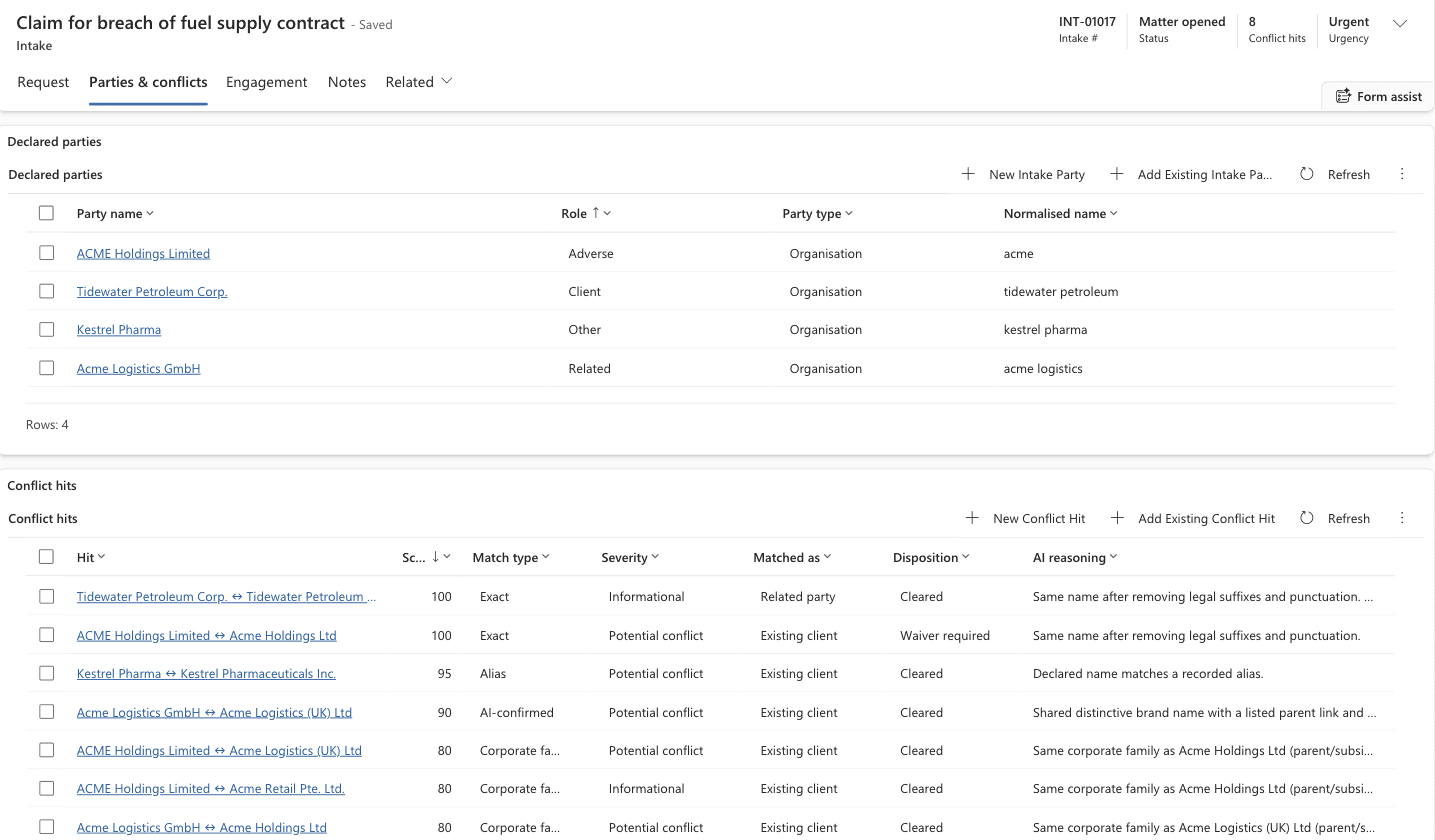Open the Acme Logistics GmbH party link
1435x840 pixels.
coord(138,368)
